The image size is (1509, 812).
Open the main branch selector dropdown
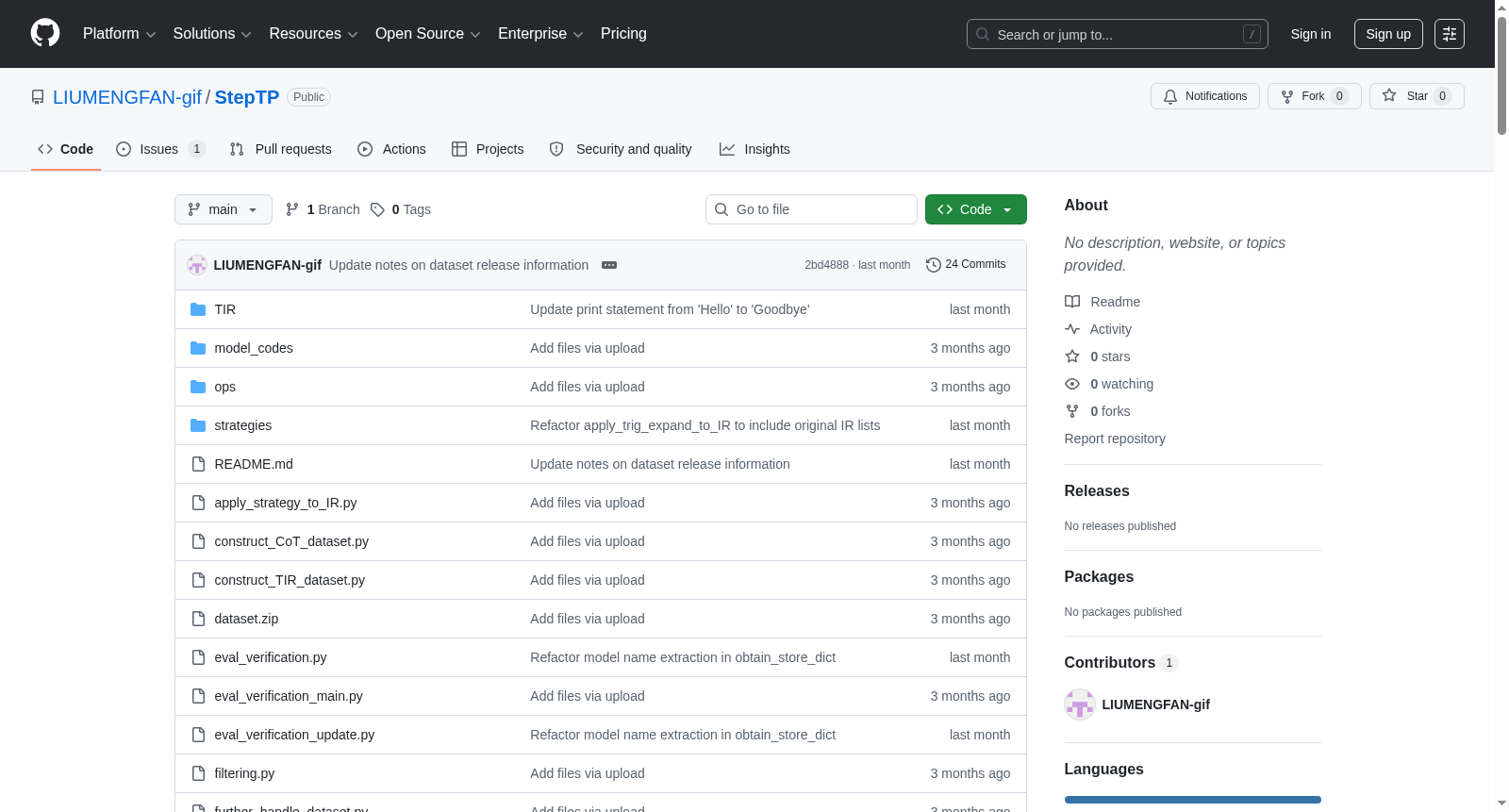tap(224, 209)
